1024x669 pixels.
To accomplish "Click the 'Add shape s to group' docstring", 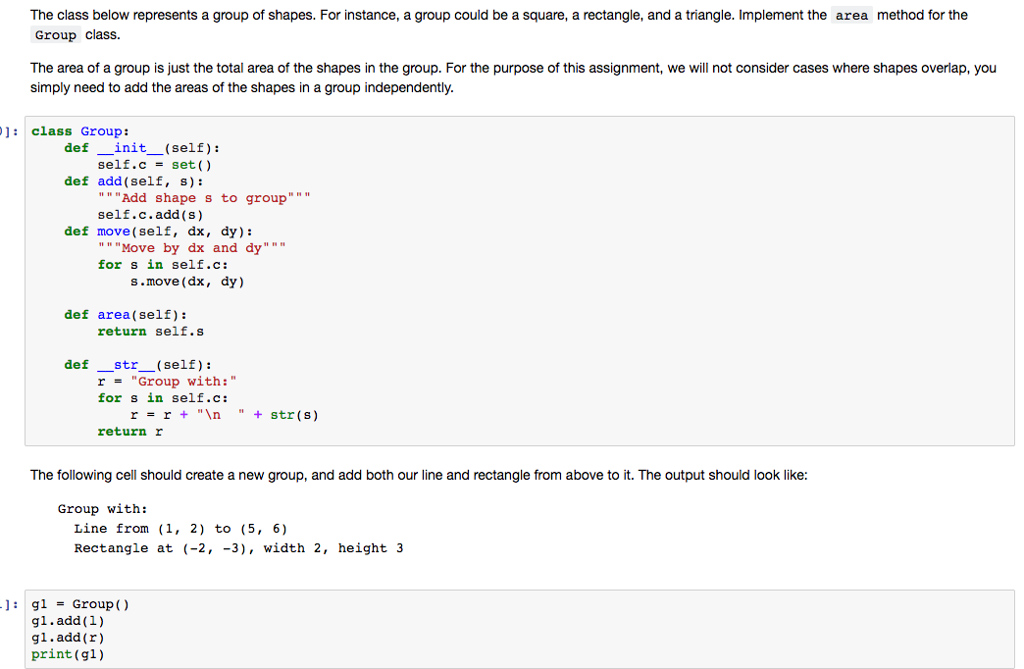I will point(203,198).
